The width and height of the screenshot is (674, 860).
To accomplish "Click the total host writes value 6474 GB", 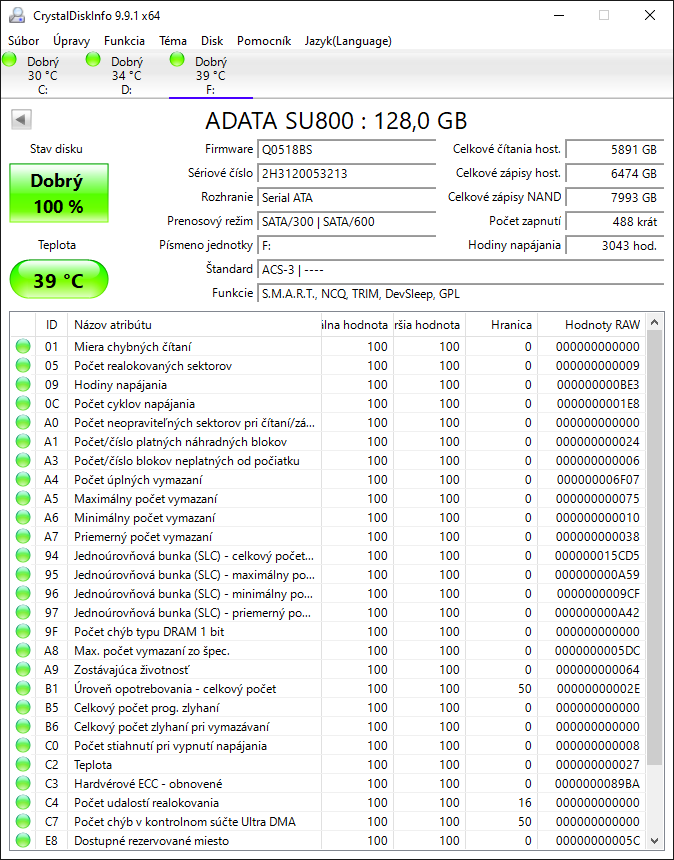I will (614, 174).
